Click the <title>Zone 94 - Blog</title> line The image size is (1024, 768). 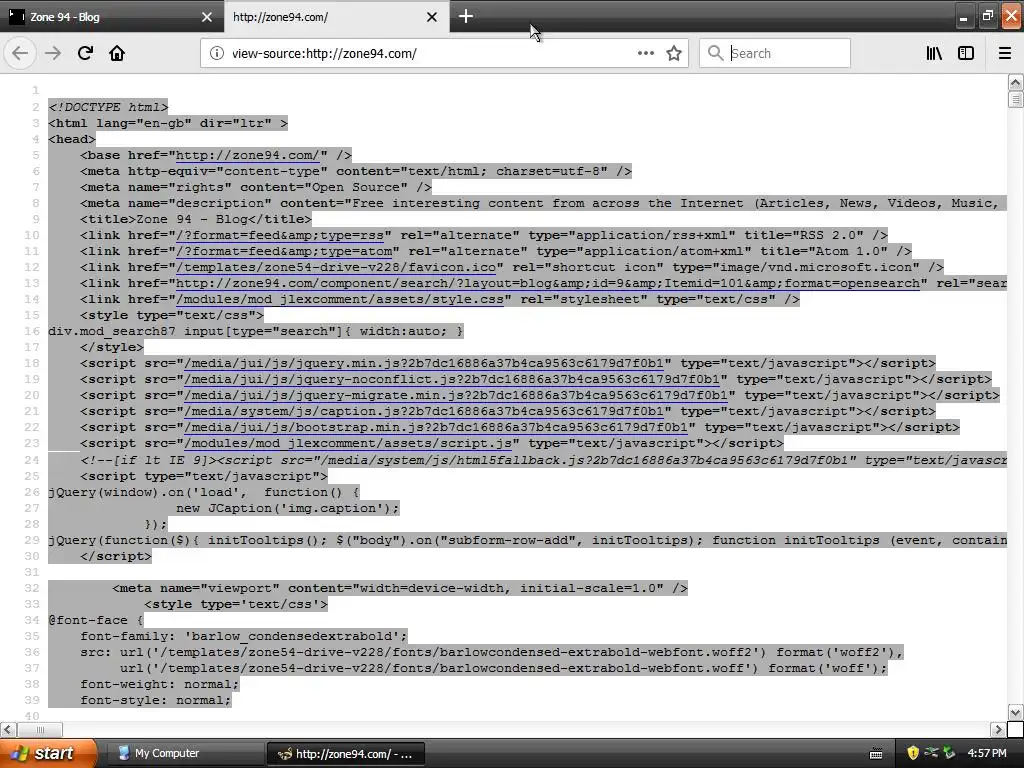coord(196,219)
